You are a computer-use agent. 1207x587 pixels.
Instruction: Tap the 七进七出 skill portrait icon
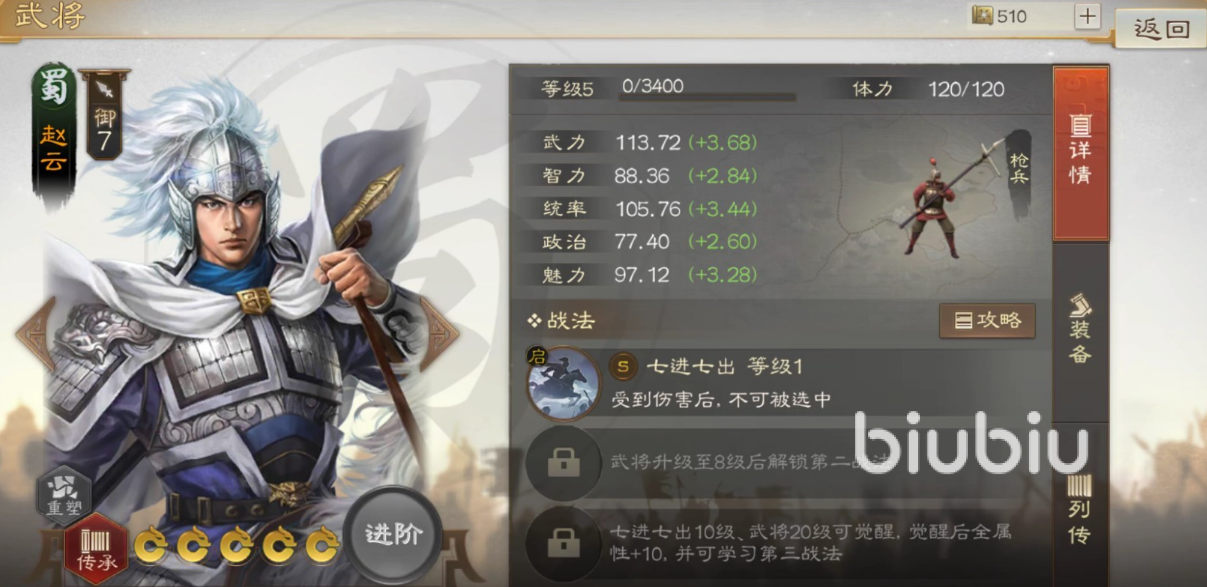(x=563, y=384)
